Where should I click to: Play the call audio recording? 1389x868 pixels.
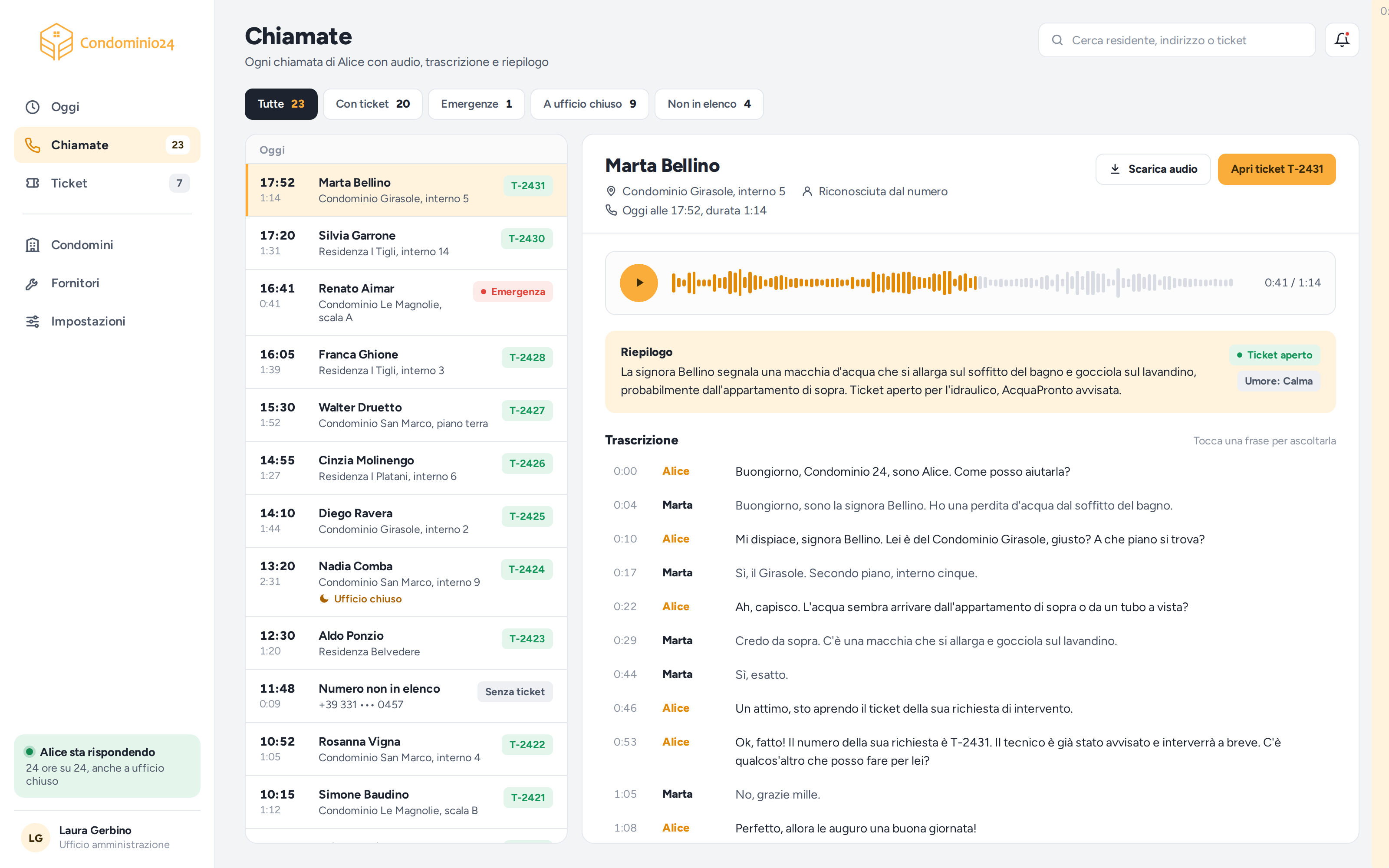[638, 283]
